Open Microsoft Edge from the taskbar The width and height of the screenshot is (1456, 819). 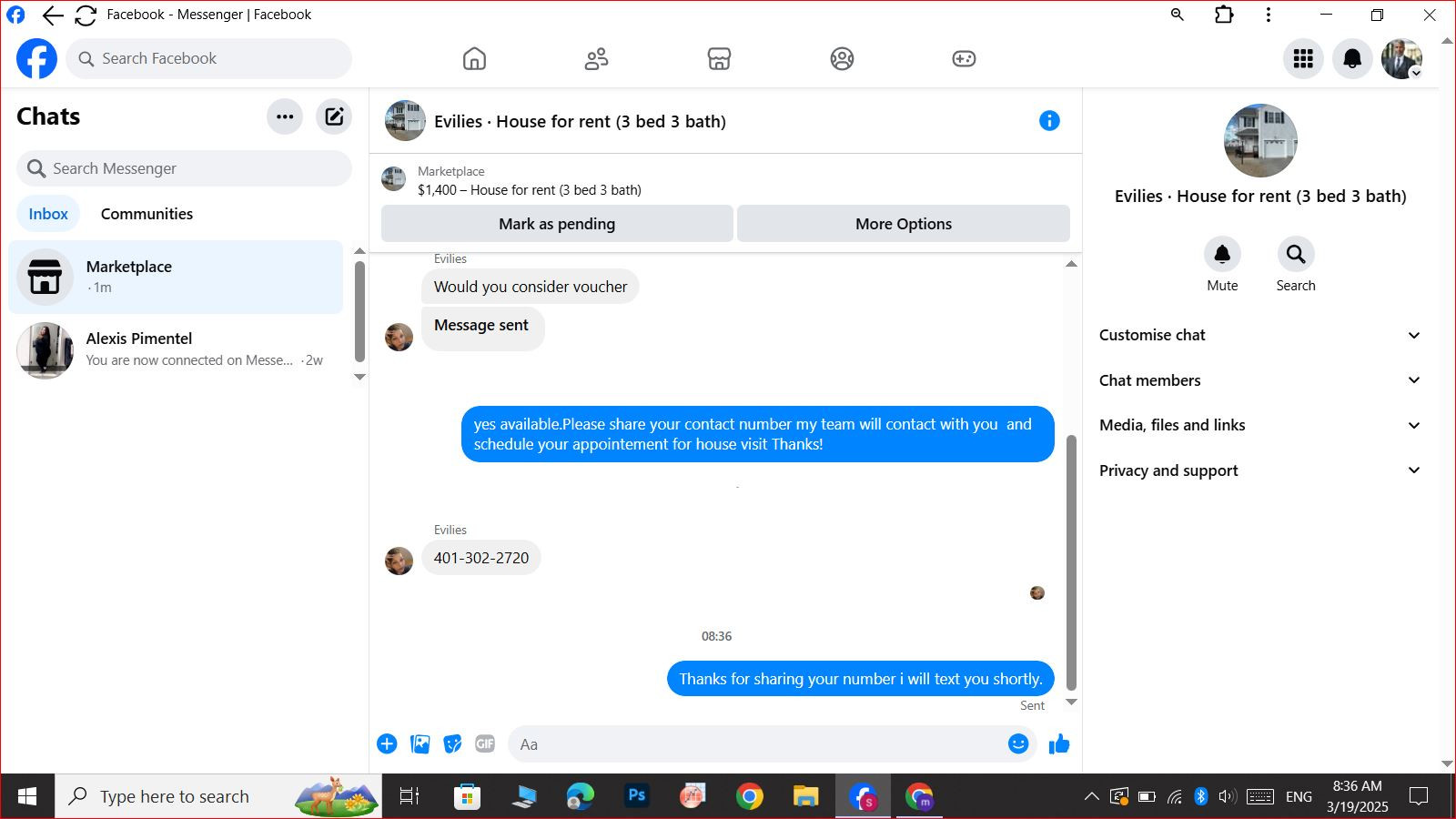[580, 797]
